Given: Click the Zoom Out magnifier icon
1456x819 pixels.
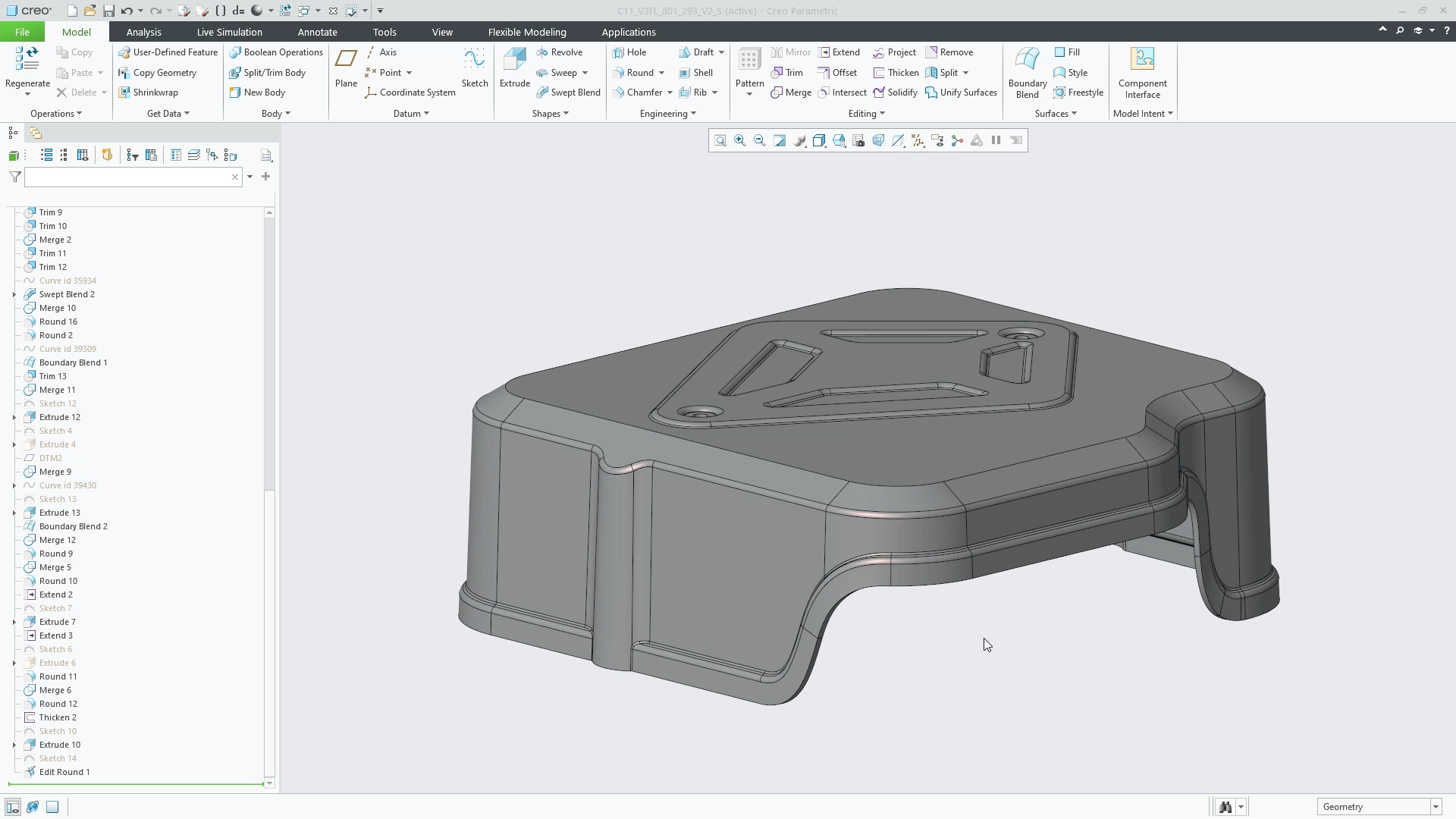Looking at the screenshot, I should pyautogui.click(x=760, y=141).
